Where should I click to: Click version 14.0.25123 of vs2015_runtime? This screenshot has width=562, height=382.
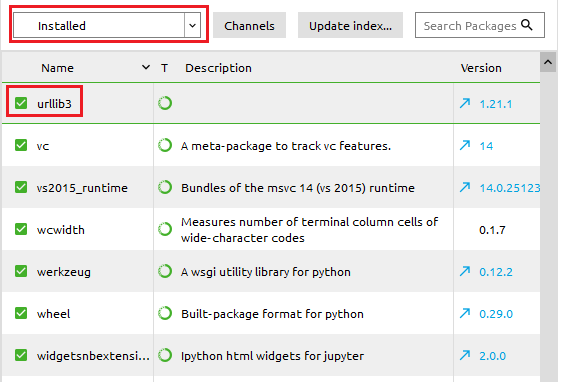tap(510, 188)
